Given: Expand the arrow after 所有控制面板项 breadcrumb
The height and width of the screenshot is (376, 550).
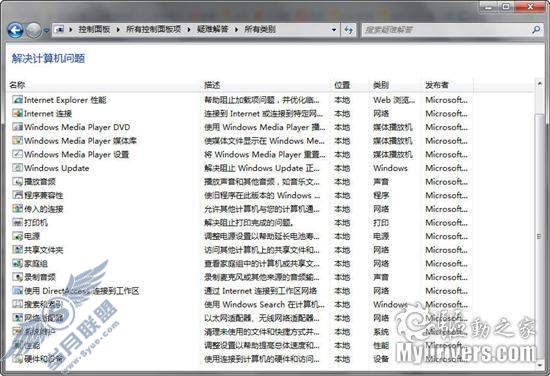Looking at the screenshot, I should pos(189,29).
